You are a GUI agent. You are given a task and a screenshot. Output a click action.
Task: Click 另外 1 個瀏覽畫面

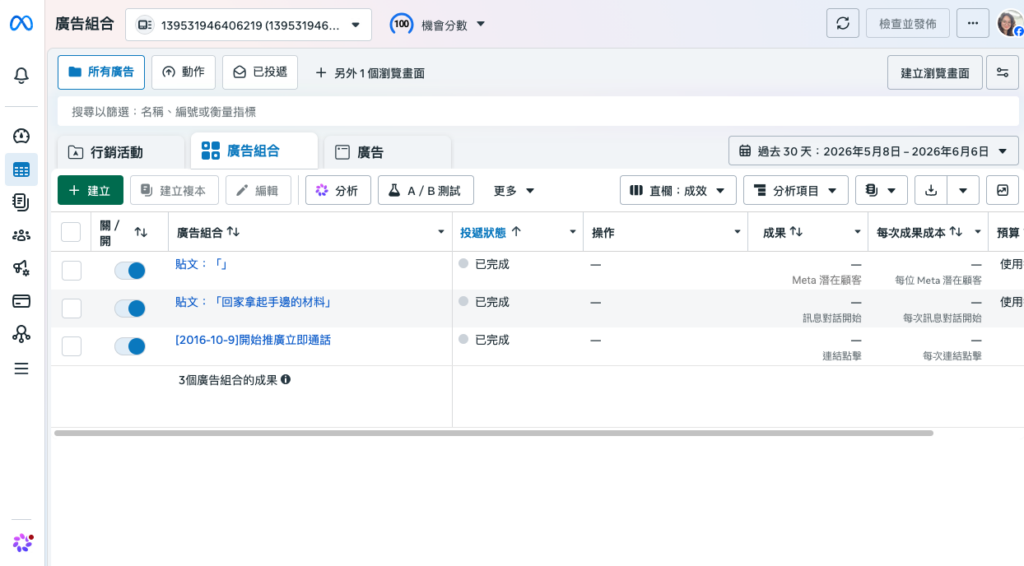pos(370,73)
